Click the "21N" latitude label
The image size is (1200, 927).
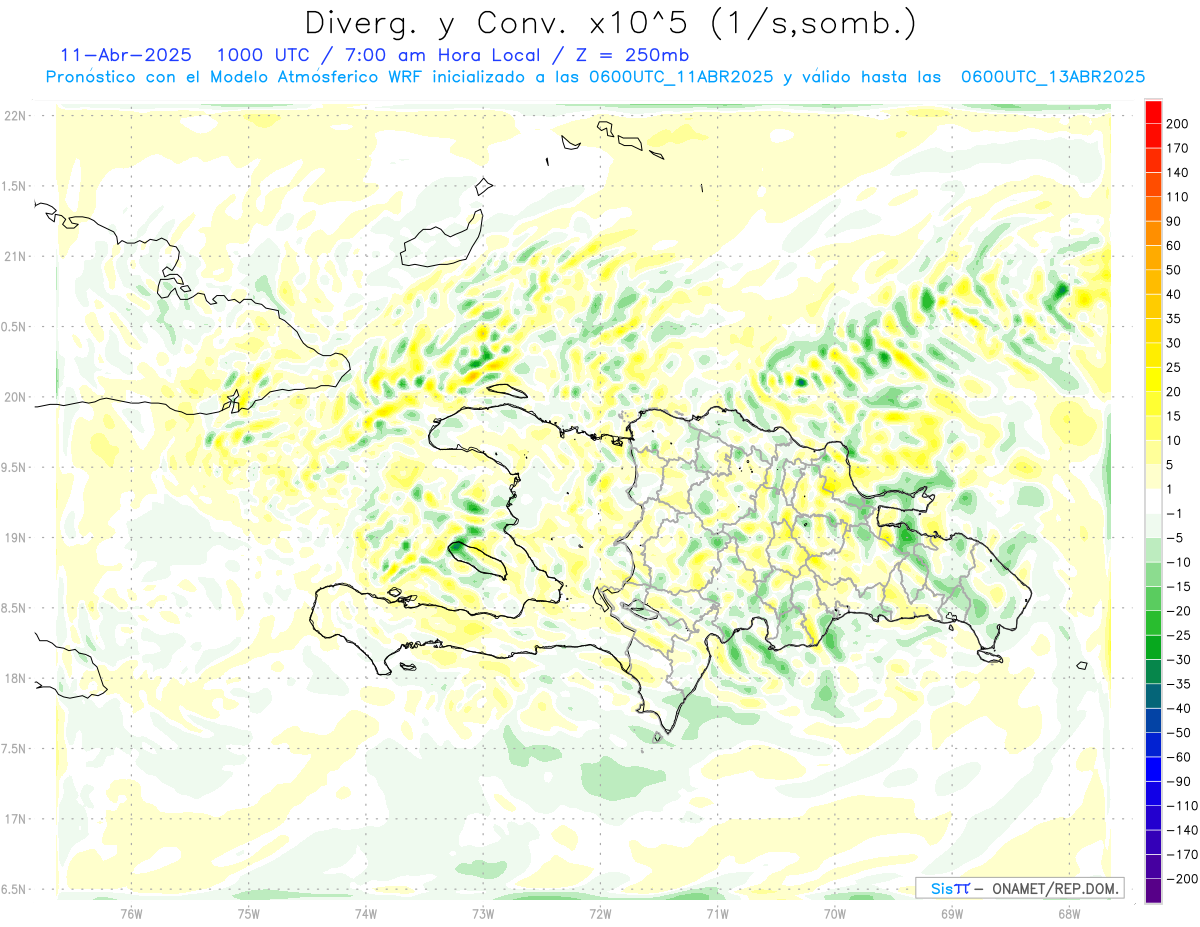click(14, 256)
